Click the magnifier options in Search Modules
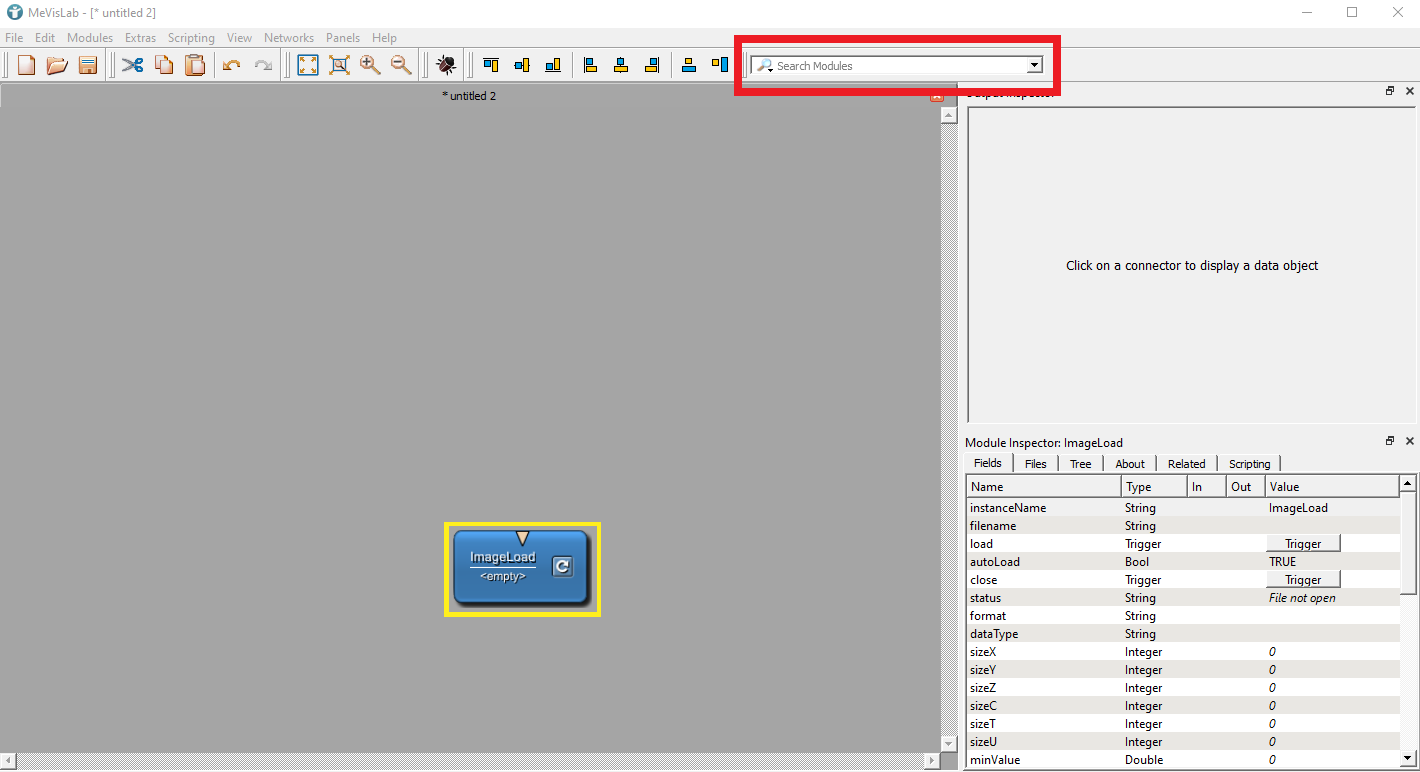The height and width of the screenshot is (772, 1420). coord(765,66)
